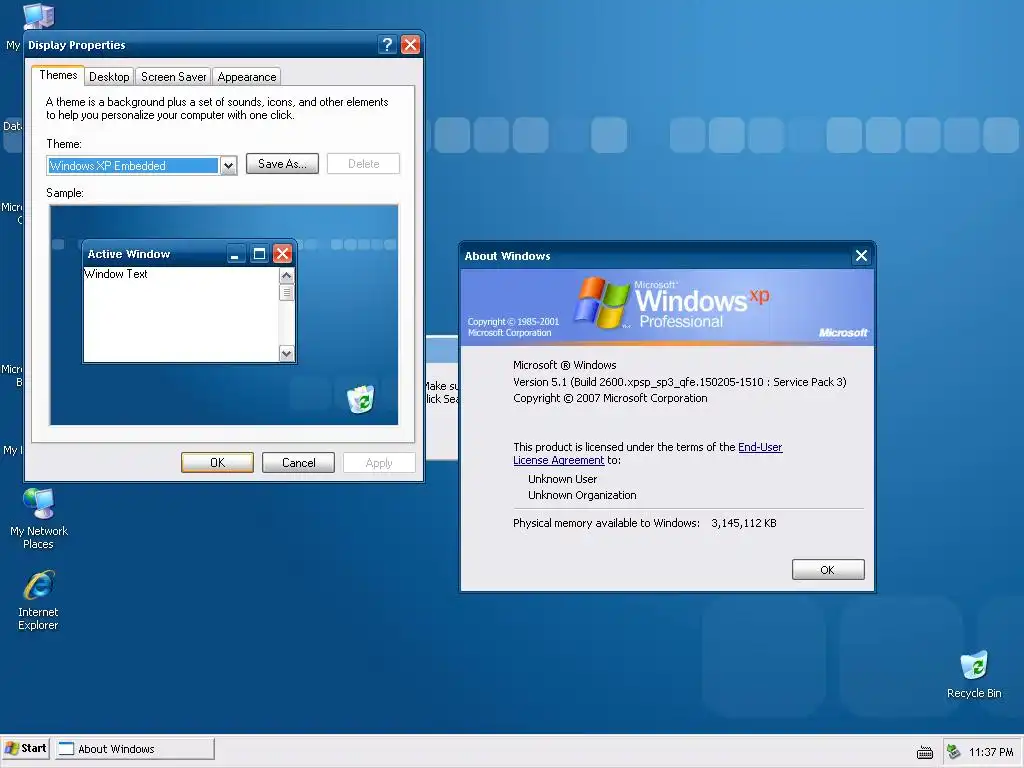The width and height of the screenshot is (1024, 768).
Task: Click the Version 5.1 build text line
Action: tap(680, 382)
